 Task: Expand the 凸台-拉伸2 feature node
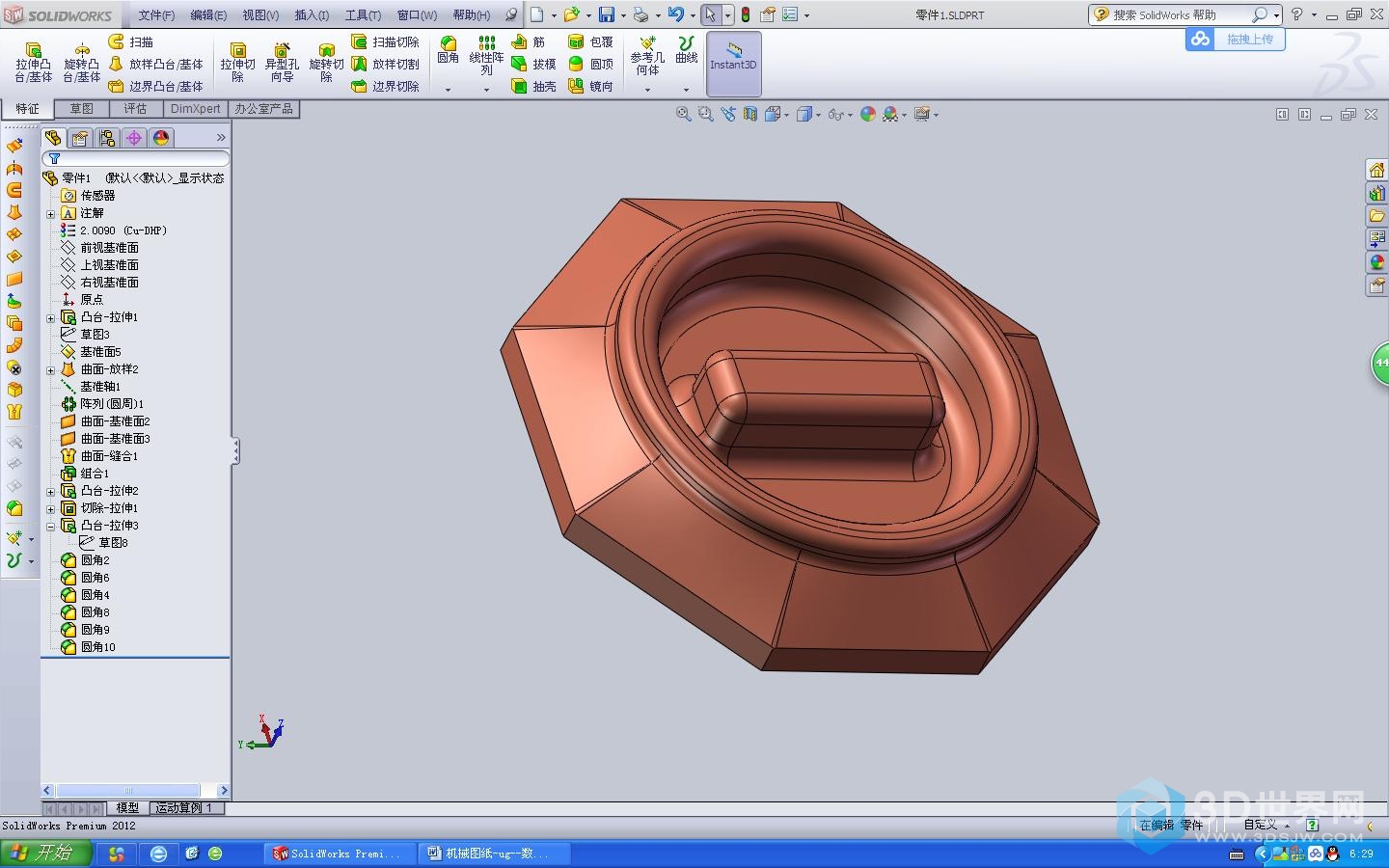51,491
